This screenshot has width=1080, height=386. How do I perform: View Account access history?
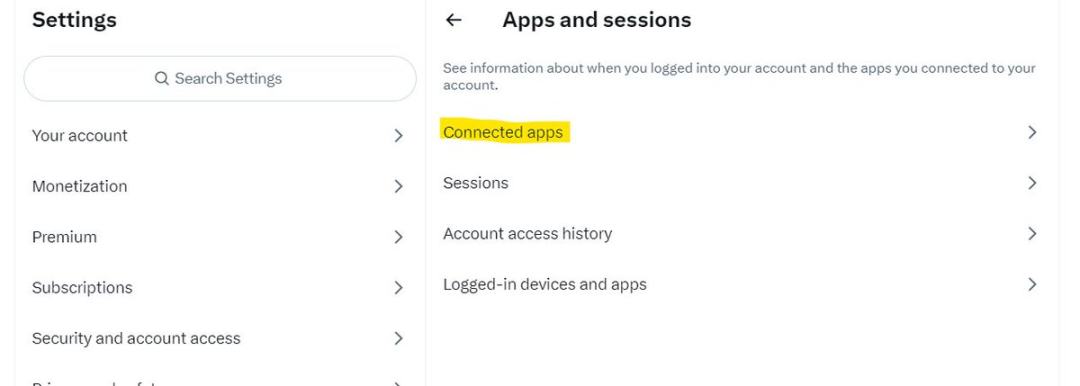pos(742,234)
